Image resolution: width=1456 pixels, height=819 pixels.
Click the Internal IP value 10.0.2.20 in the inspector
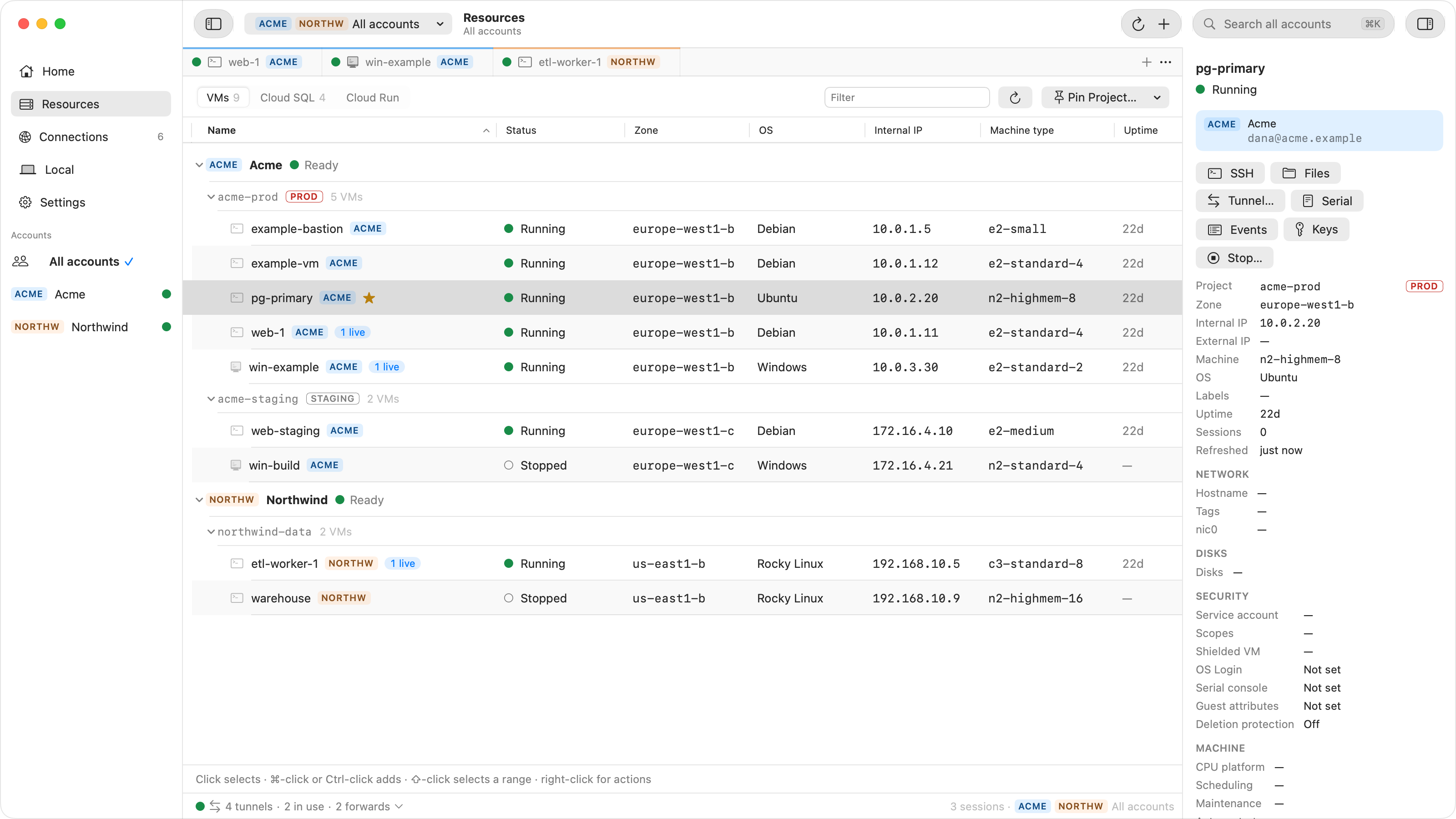(1289, 323)
